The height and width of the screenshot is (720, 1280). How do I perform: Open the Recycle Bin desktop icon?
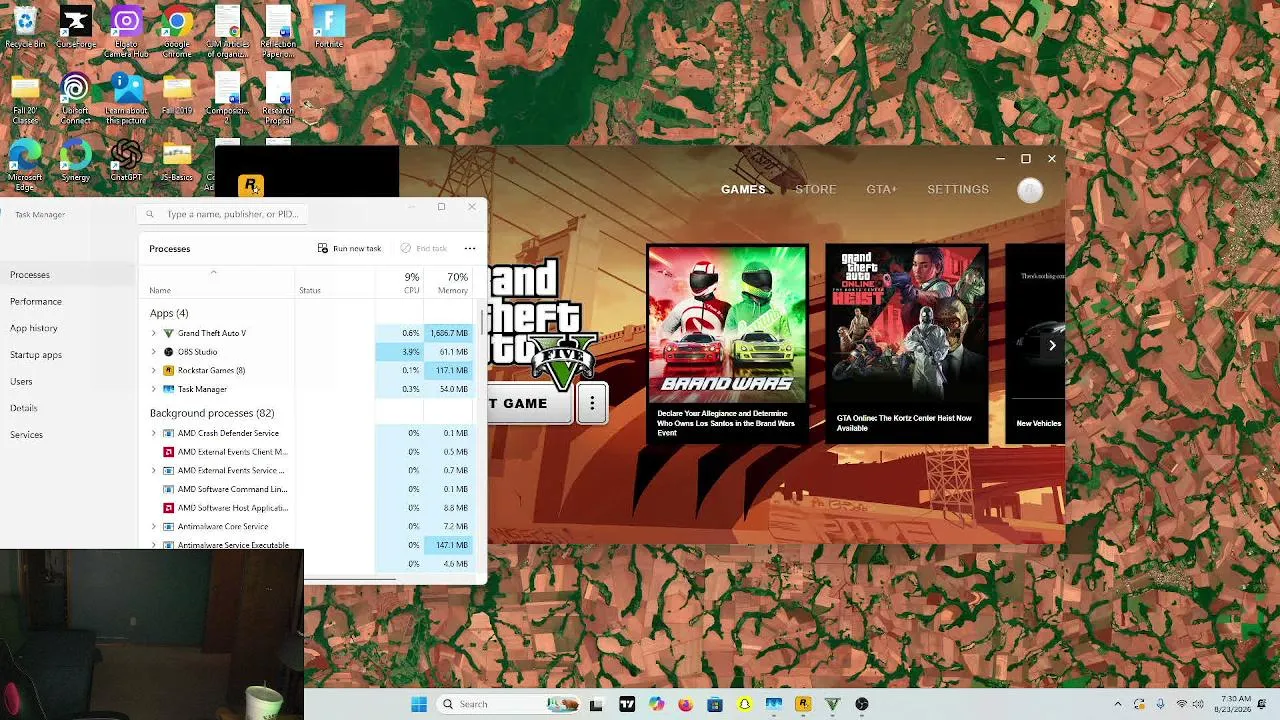tap(25, 27)
